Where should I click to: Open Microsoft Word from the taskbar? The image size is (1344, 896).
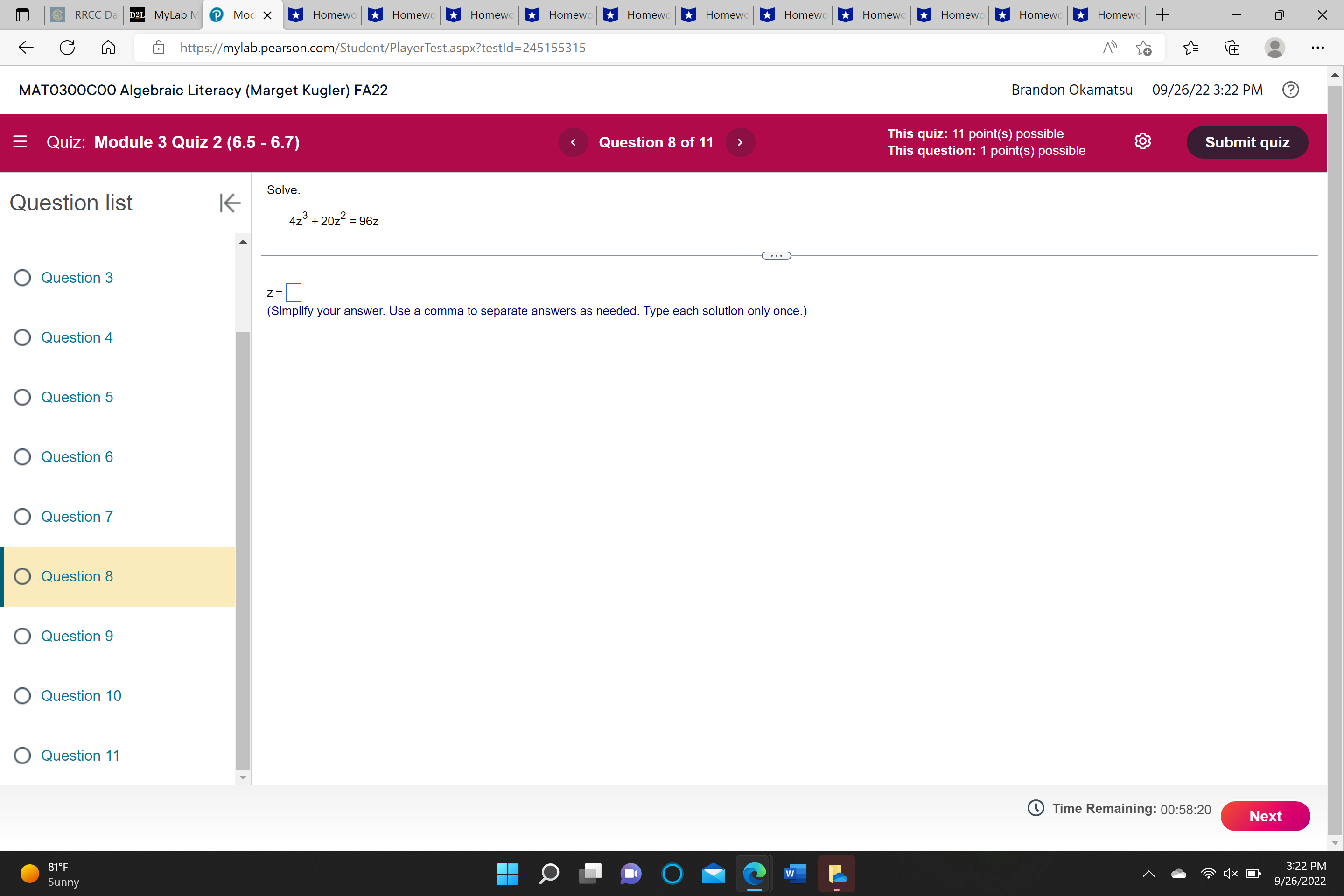[795, 873]
